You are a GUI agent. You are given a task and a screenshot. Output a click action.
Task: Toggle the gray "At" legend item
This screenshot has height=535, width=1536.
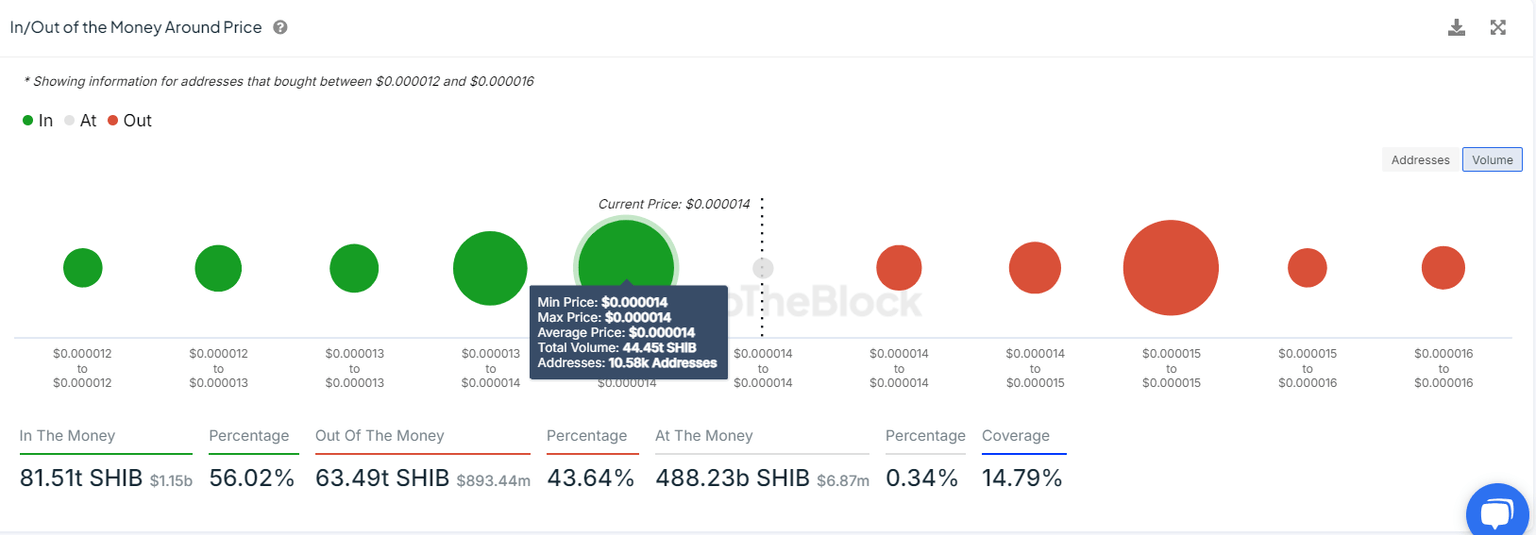(80, 121)
